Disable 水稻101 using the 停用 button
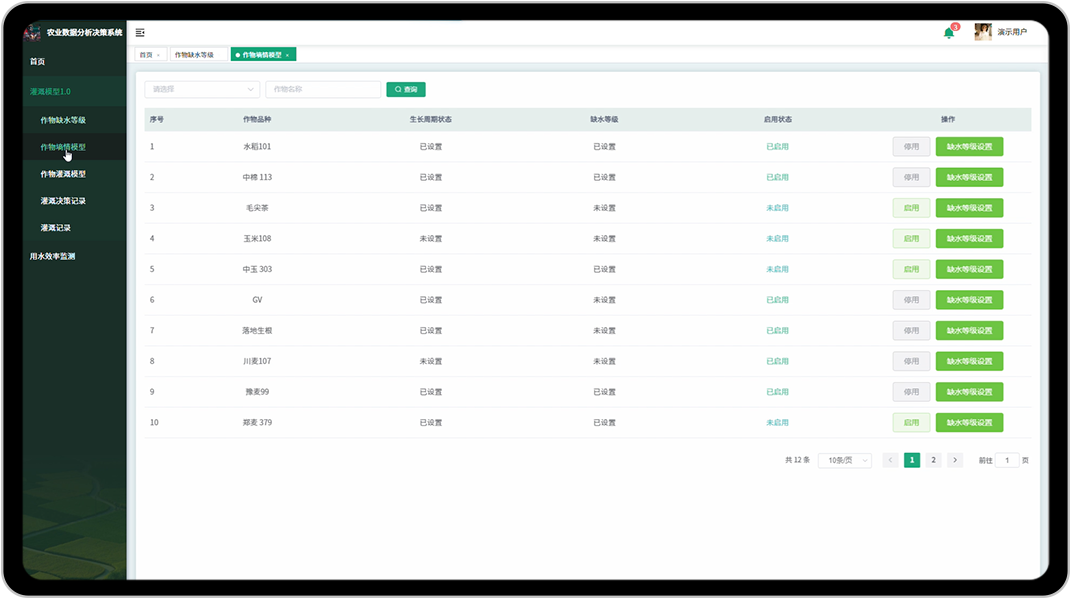Image resolution: width=1070 pixels, height=600 pixels. tap(911, 147)
